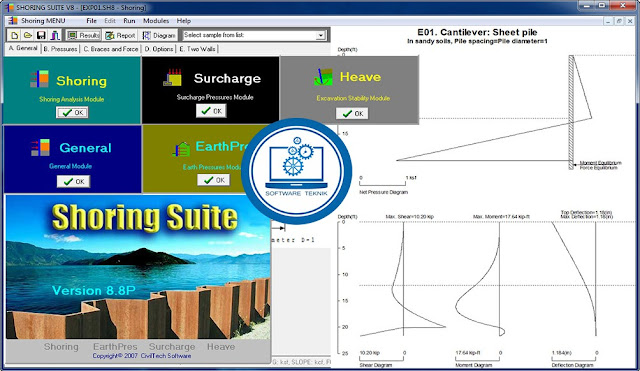The height and width of the screenshot is (371, 640).
Task: Minimize the Shoring Suite main window
Action: pos(586,5)
